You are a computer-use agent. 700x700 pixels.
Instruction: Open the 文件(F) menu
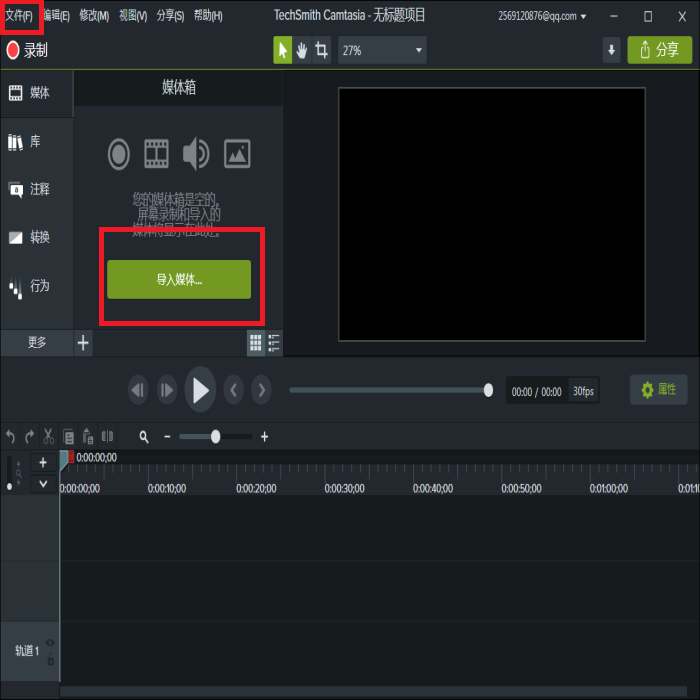click(19, 17)
